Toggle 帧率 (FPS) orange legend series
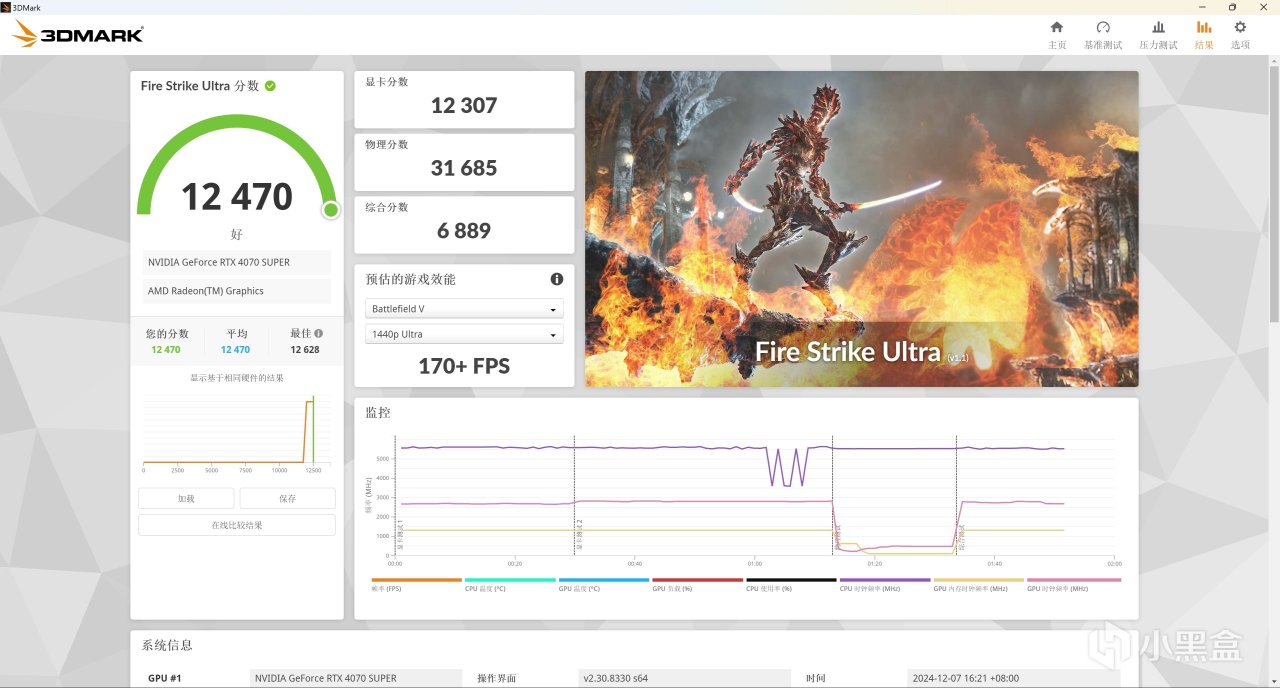Viewport: 1280px width, 688px height. pos(416,584)
